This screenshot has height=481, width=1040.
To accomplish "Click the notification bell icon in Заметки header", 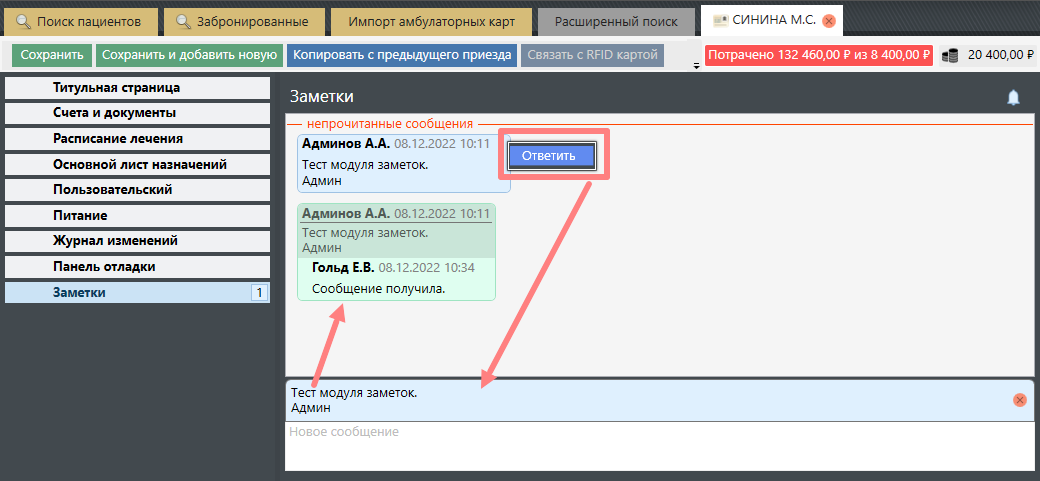I will (x=1013, y=97).
